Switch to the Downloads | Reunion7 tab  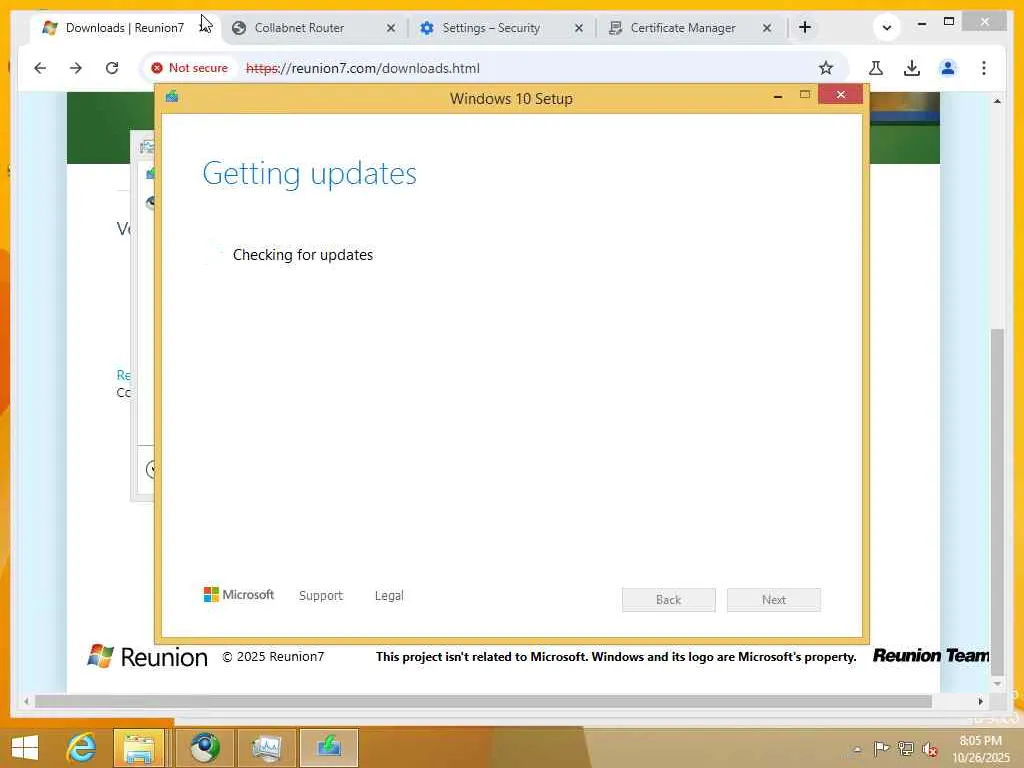(124, 28)
